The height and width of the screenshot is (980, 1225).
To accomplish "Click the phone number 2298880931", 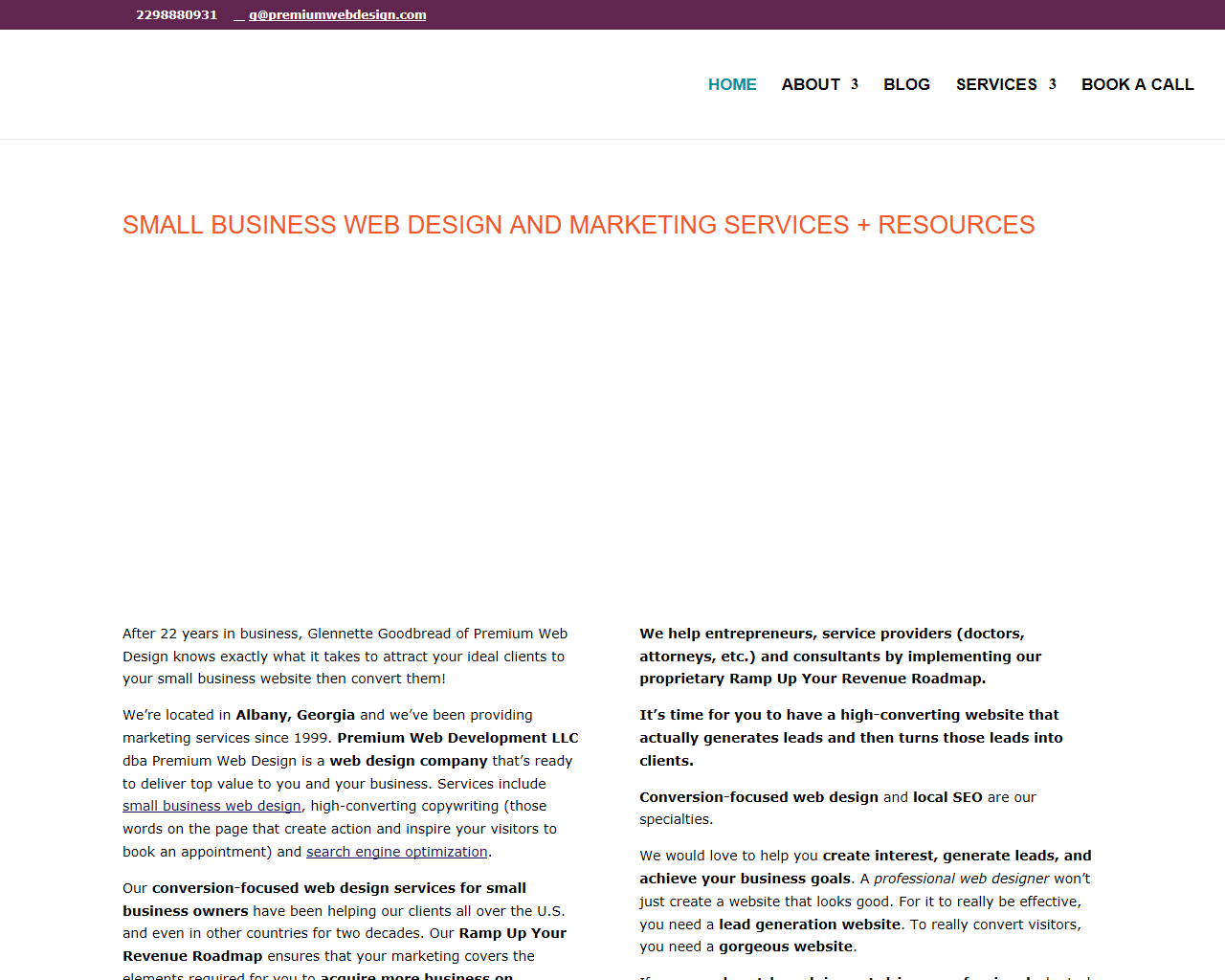I will click(x=176, y=14).
